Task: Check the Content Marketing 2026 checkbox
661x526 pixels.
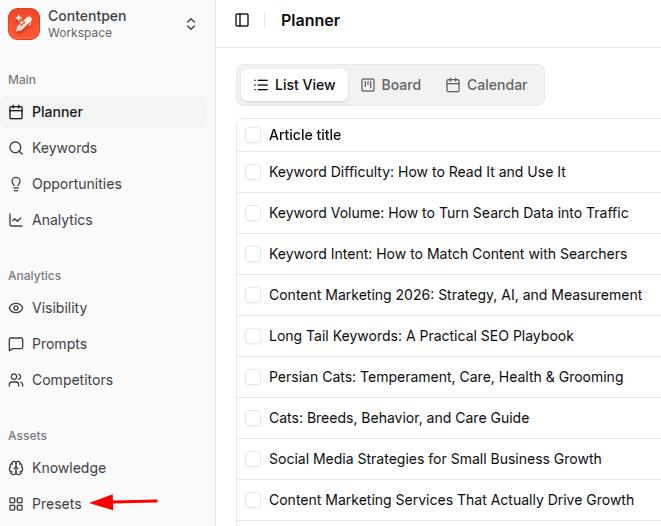Action: (x=253, y=295)
